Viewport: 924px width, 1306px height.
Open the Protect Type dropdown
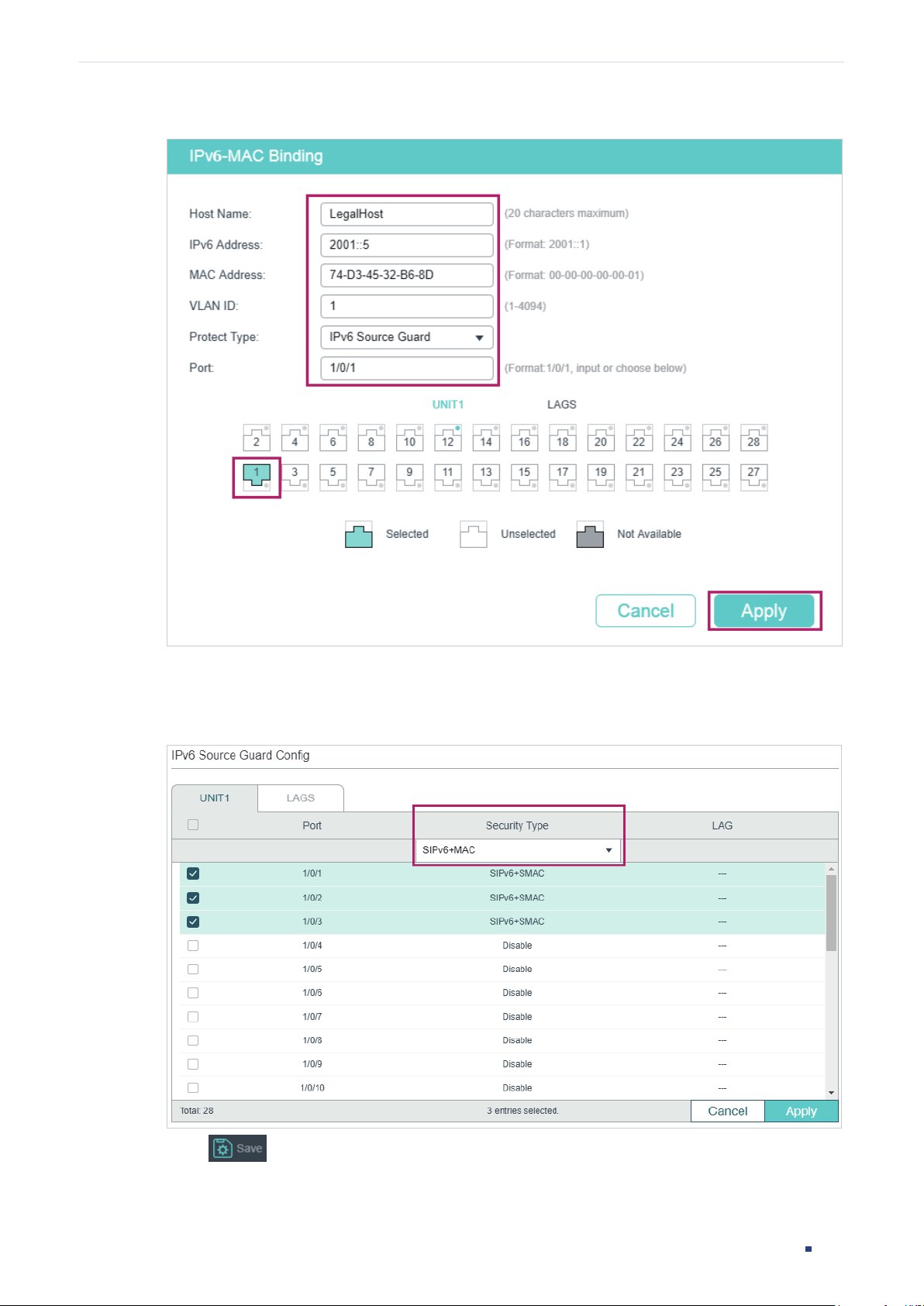point(407,337)
